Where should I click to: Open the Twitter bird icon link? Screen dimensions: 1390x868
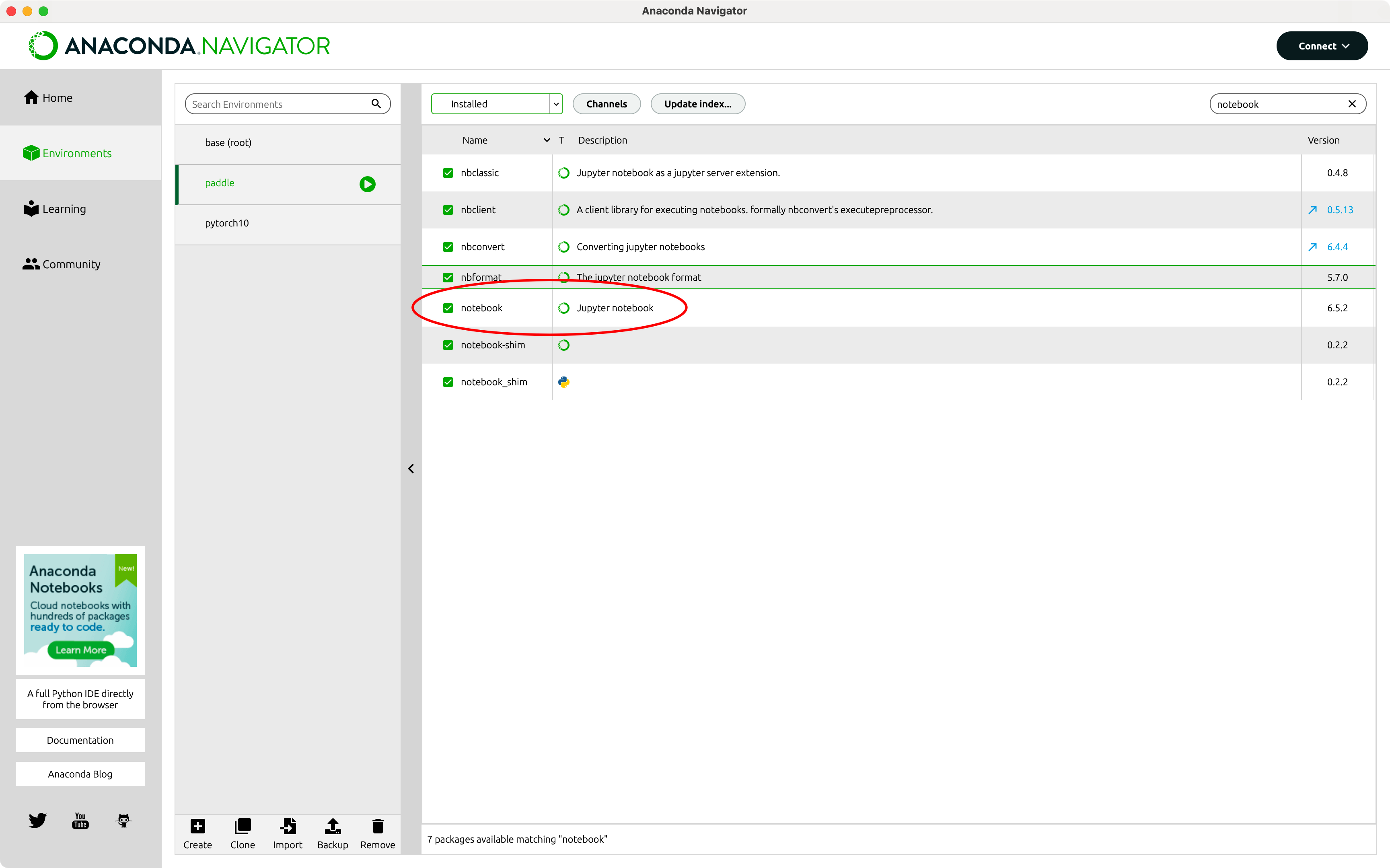click(37, 821)
